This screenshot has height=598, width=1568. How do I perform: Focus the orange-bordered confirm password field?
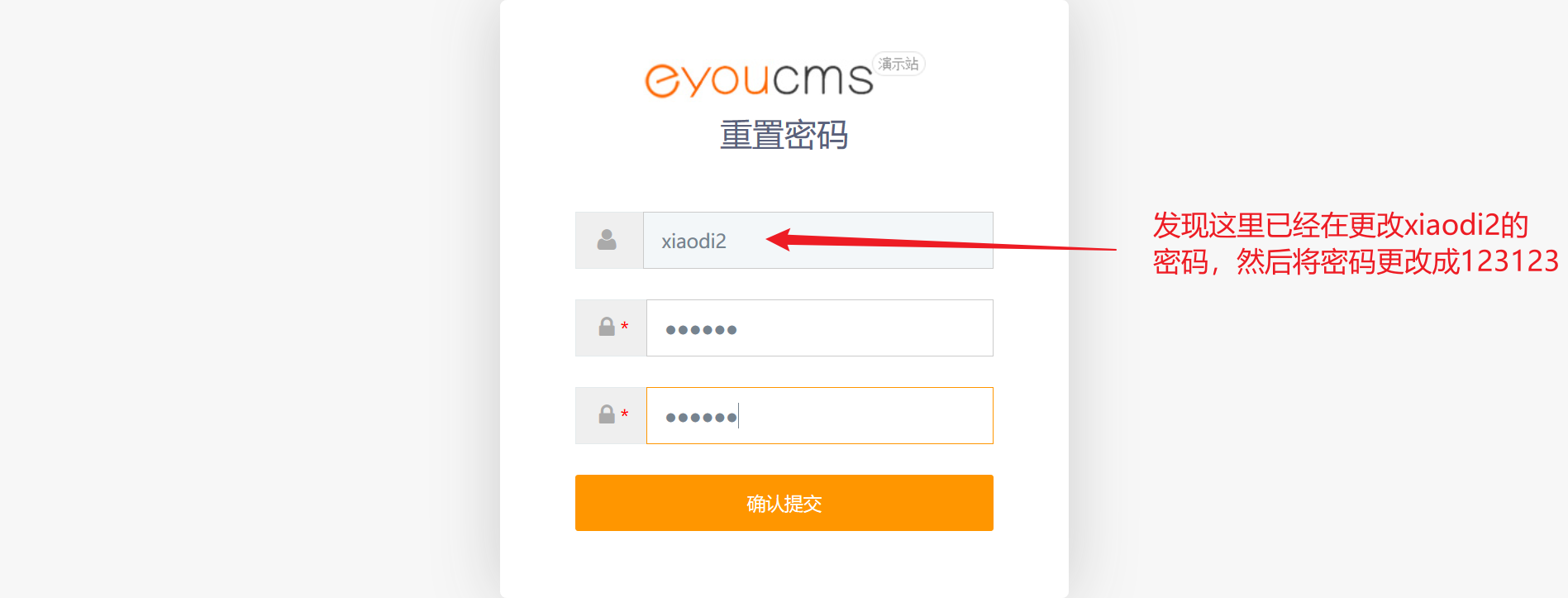pos(820,415)
